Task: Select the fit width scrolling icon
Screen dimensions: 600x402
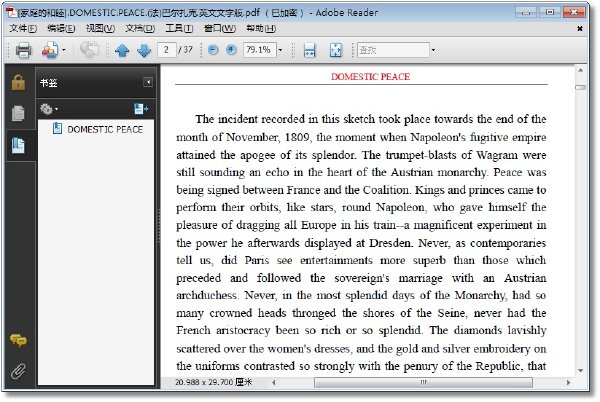Action: pos(310,50)
